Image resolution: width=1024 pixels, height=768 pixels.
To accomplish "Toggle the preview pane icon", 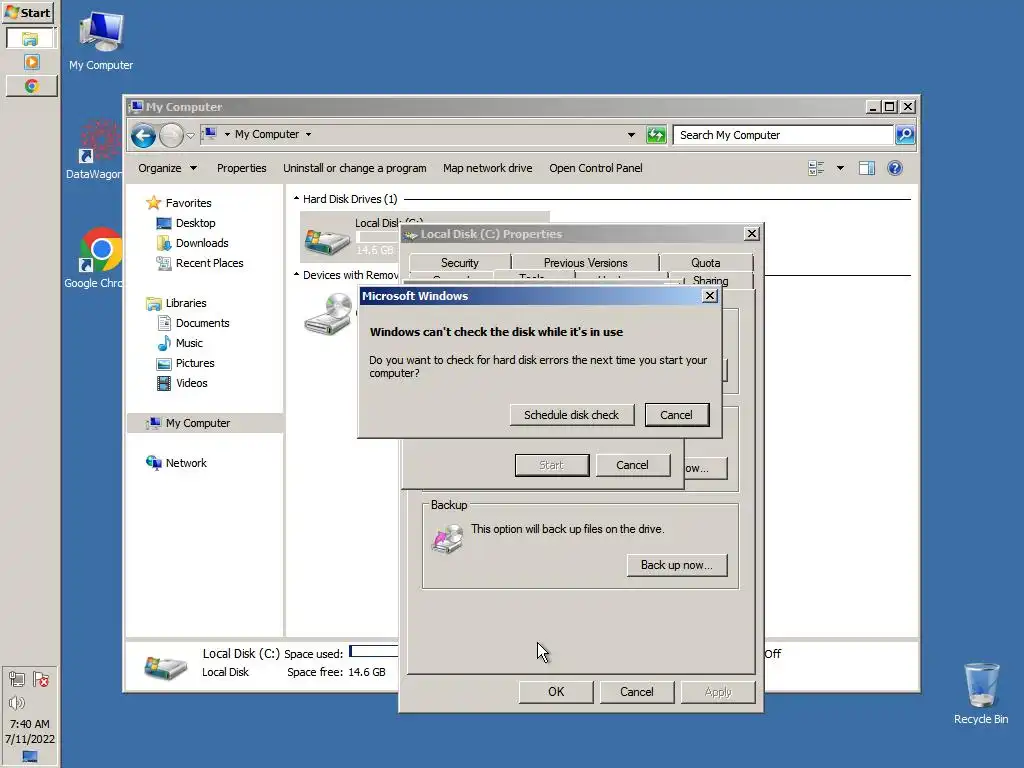I will tap(867, 168).
